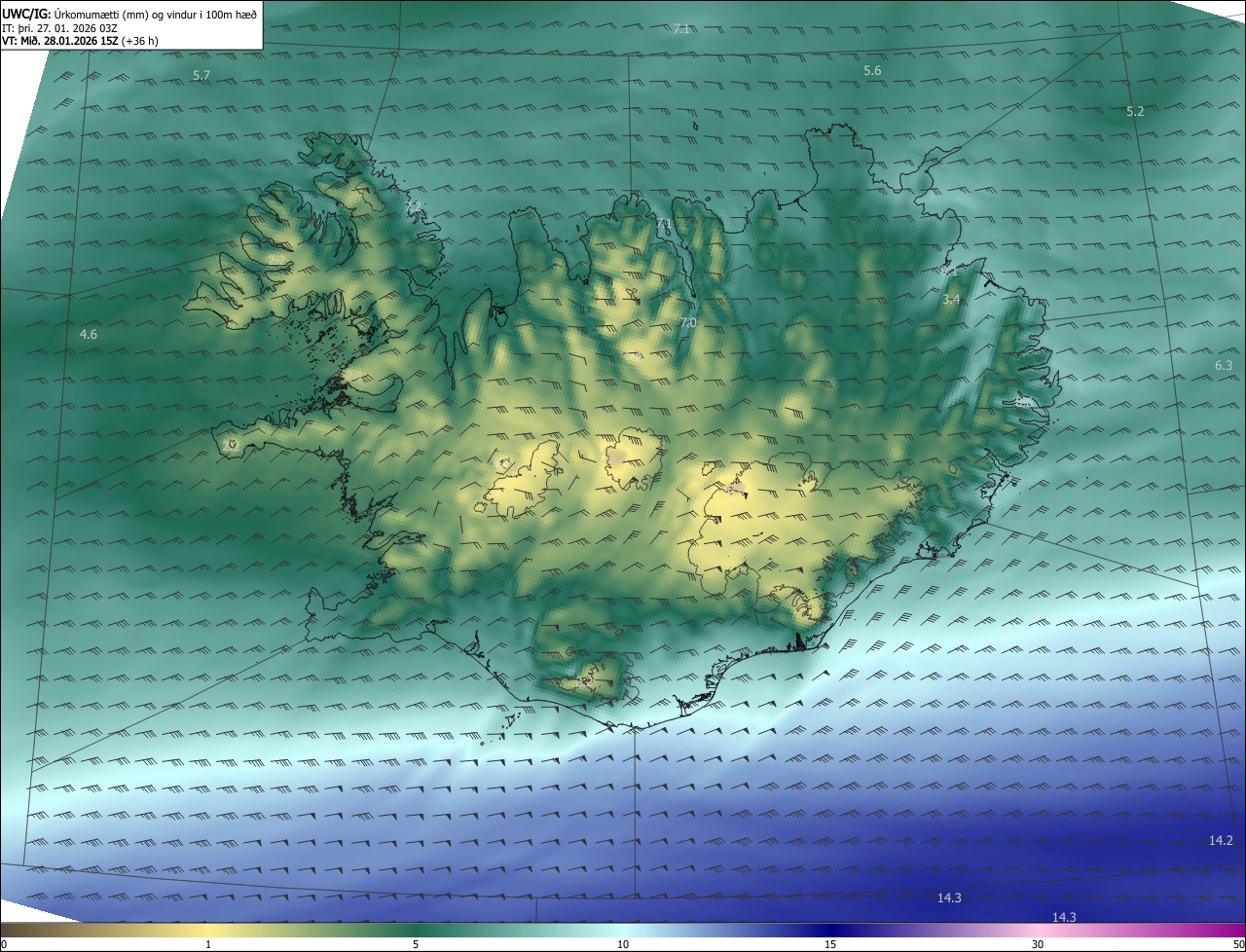Click the legend tick label "30"
1246x952 pixels.
tap(1038, 944)
